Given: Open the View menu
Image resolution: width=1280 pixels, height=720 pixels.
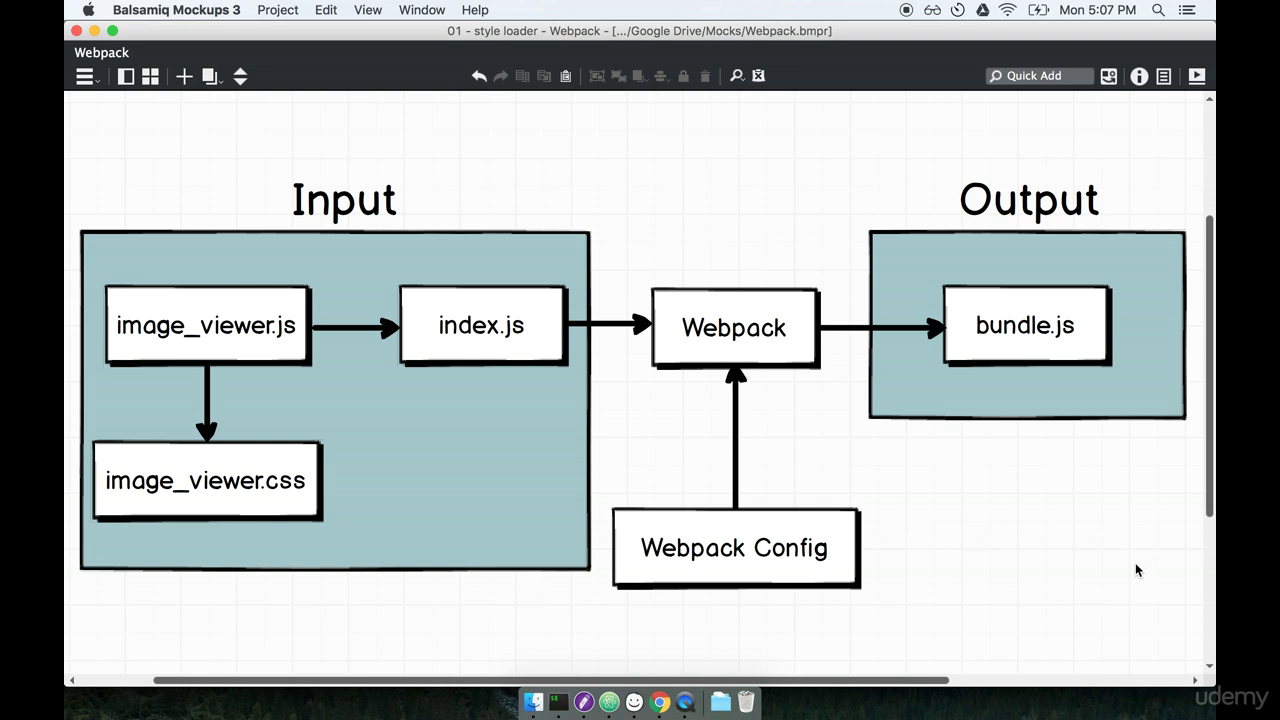Looking at the screenshot, I should [x=367, y=10].
